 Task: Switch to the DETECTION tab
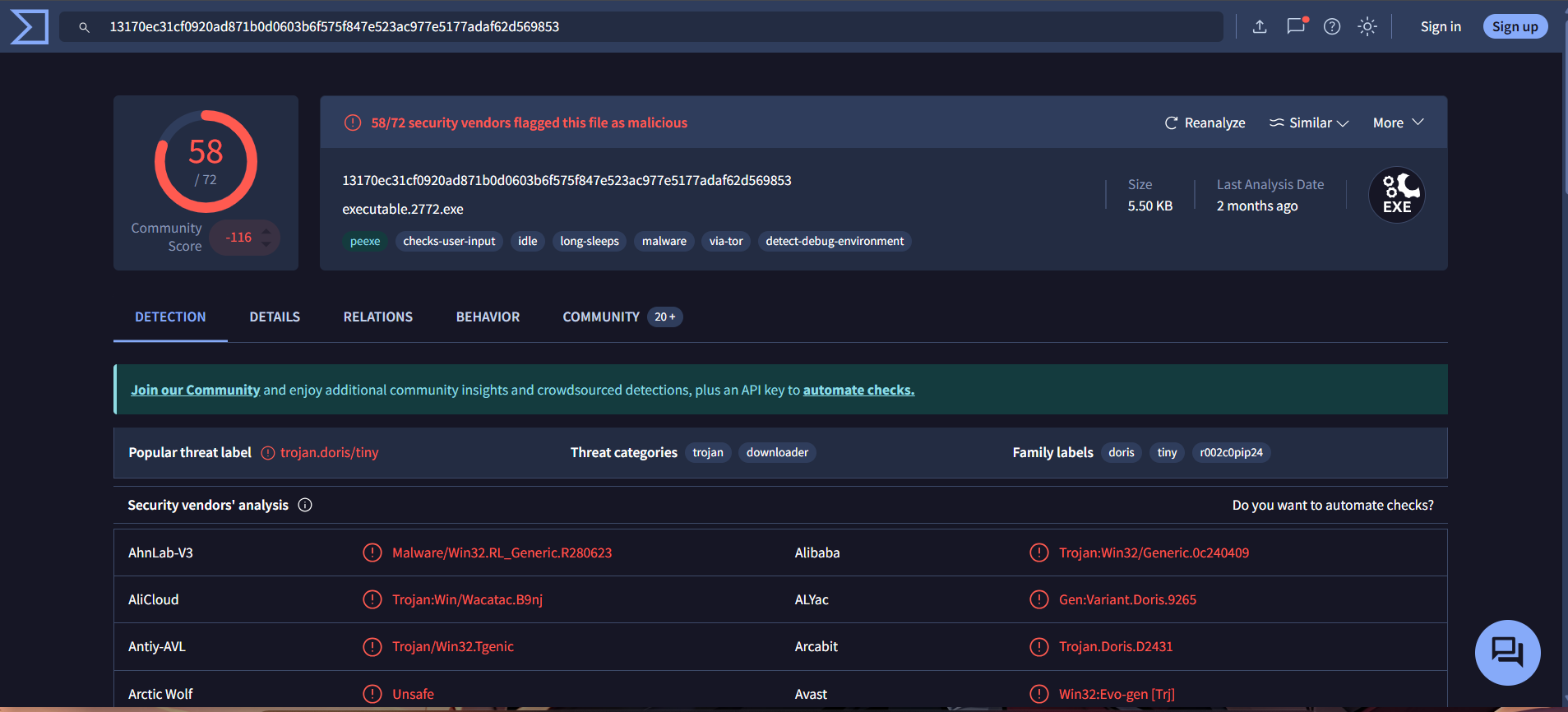click(x=170, y=317)
